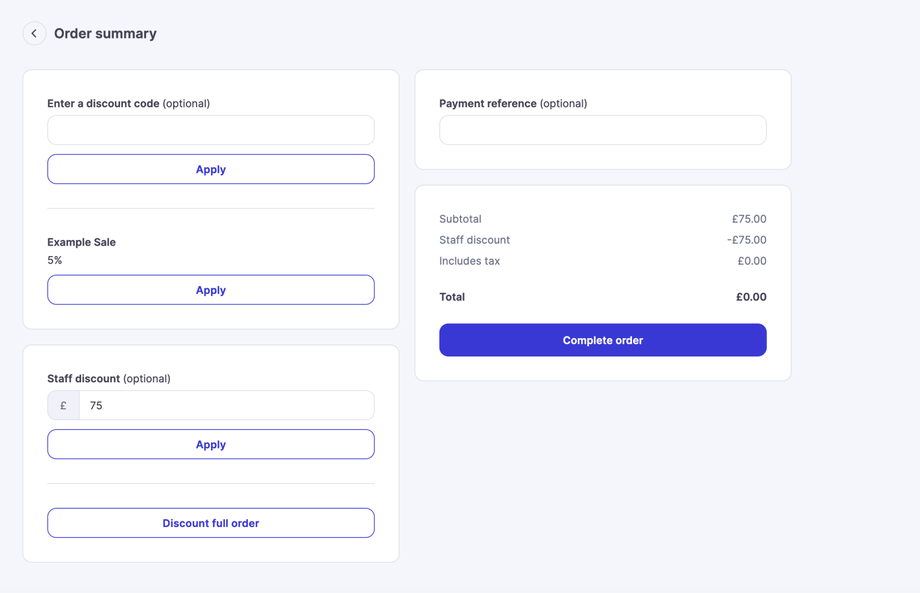
Task: Click the Subtotal amount £75.00
Action: coord(749,219)
